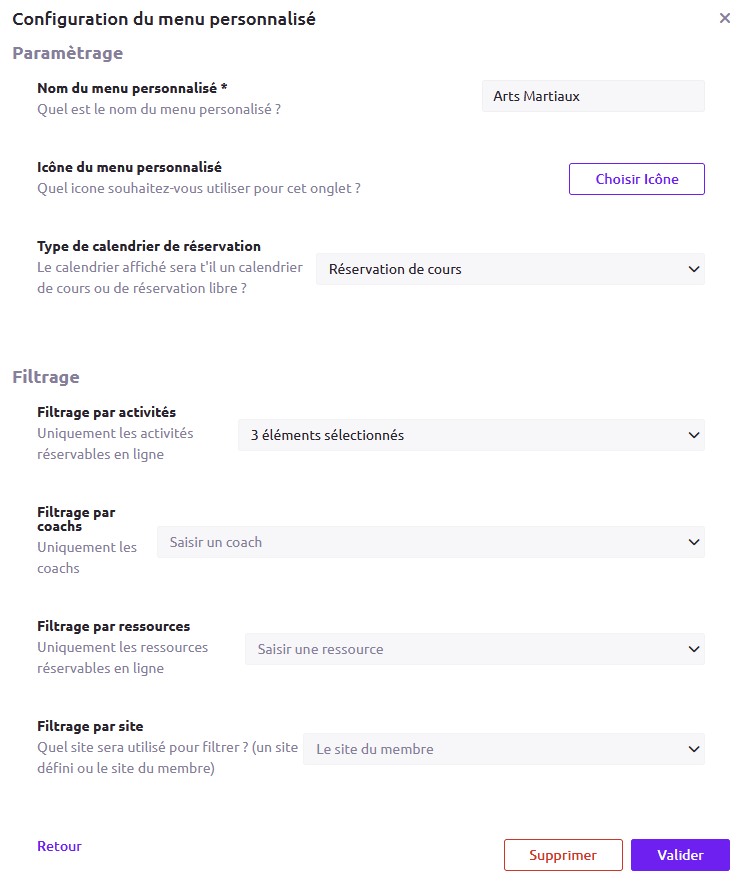Click chevron arrow of calendar type dropdown

(693, 269)
